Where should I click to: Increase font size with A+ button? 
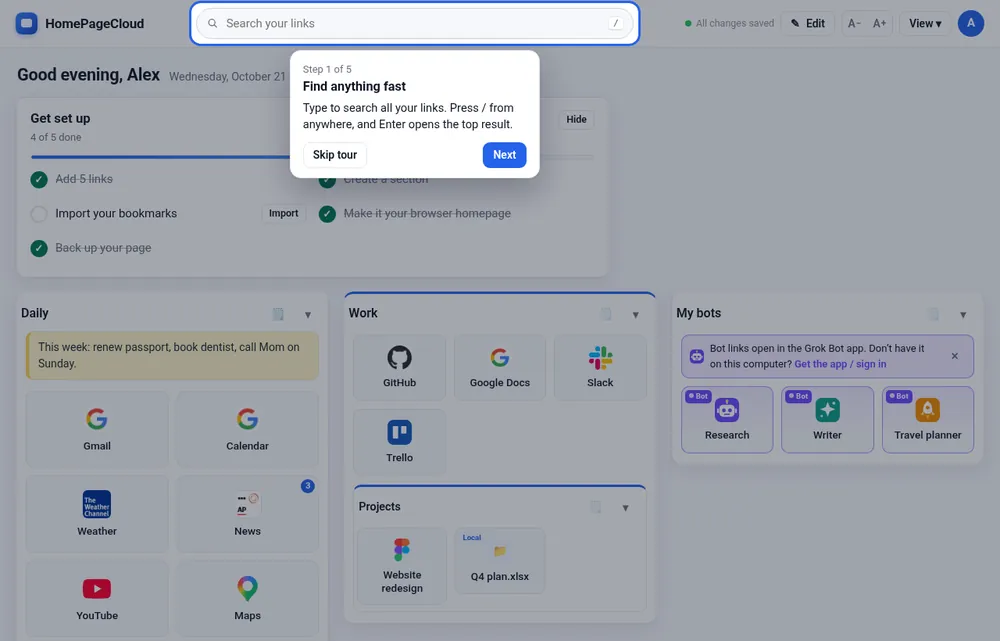(879, 24)
